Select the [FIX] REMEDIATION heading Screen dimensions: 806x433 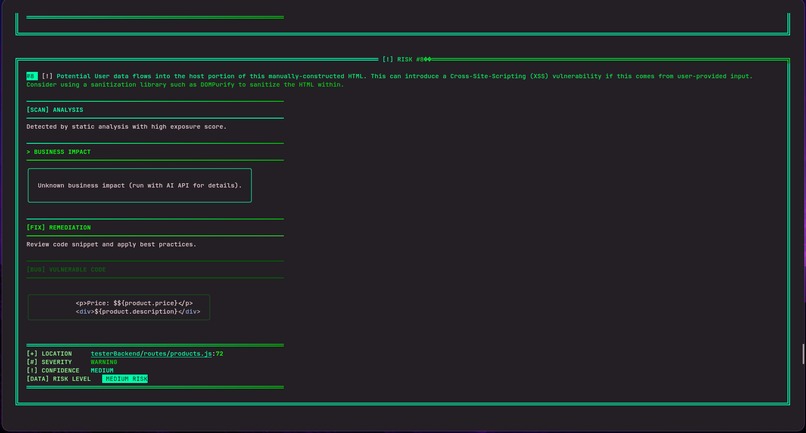(59, 227)
